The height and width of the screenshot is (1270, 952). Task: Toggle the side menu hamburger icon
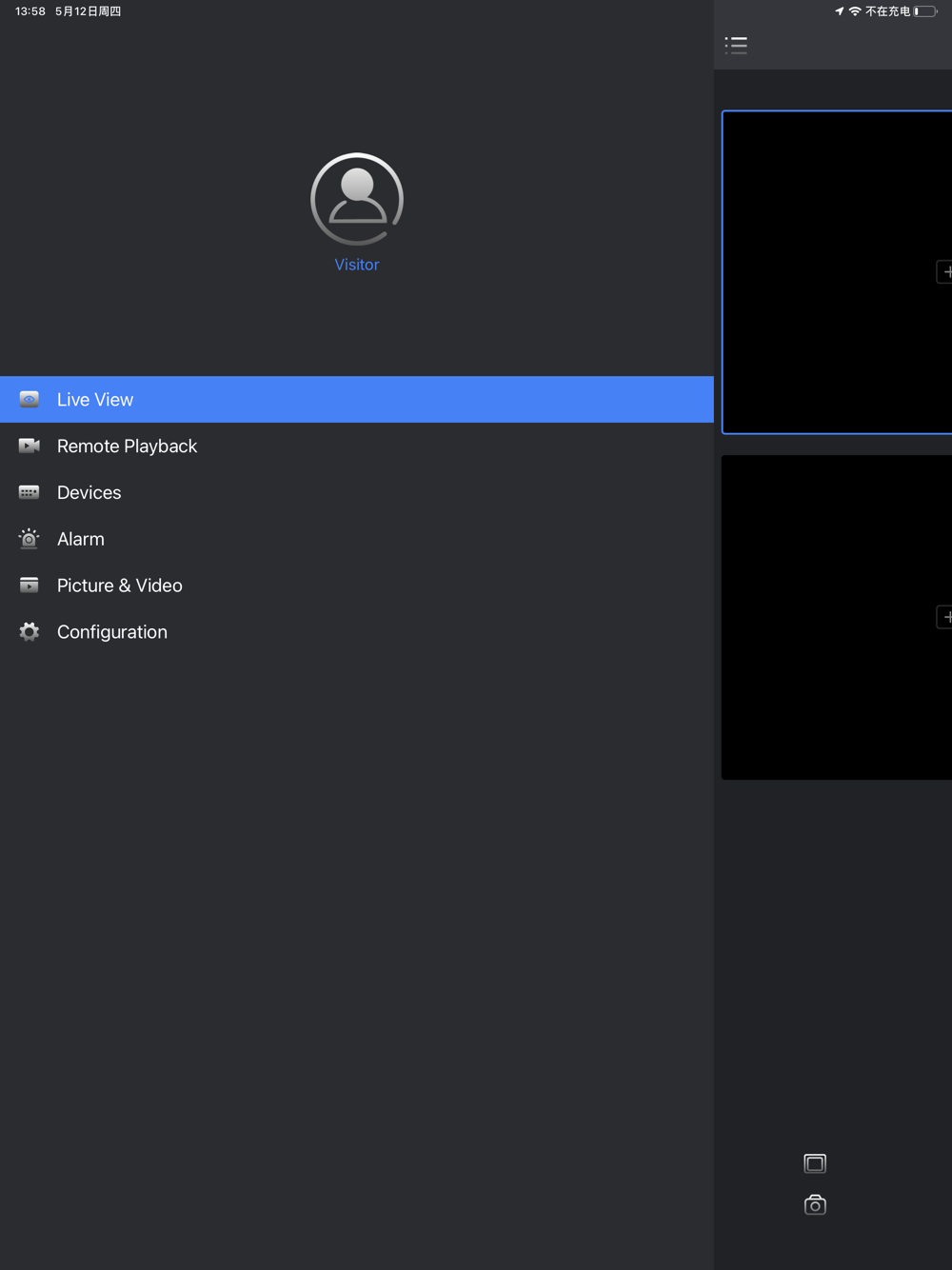[x=736, y=45]
